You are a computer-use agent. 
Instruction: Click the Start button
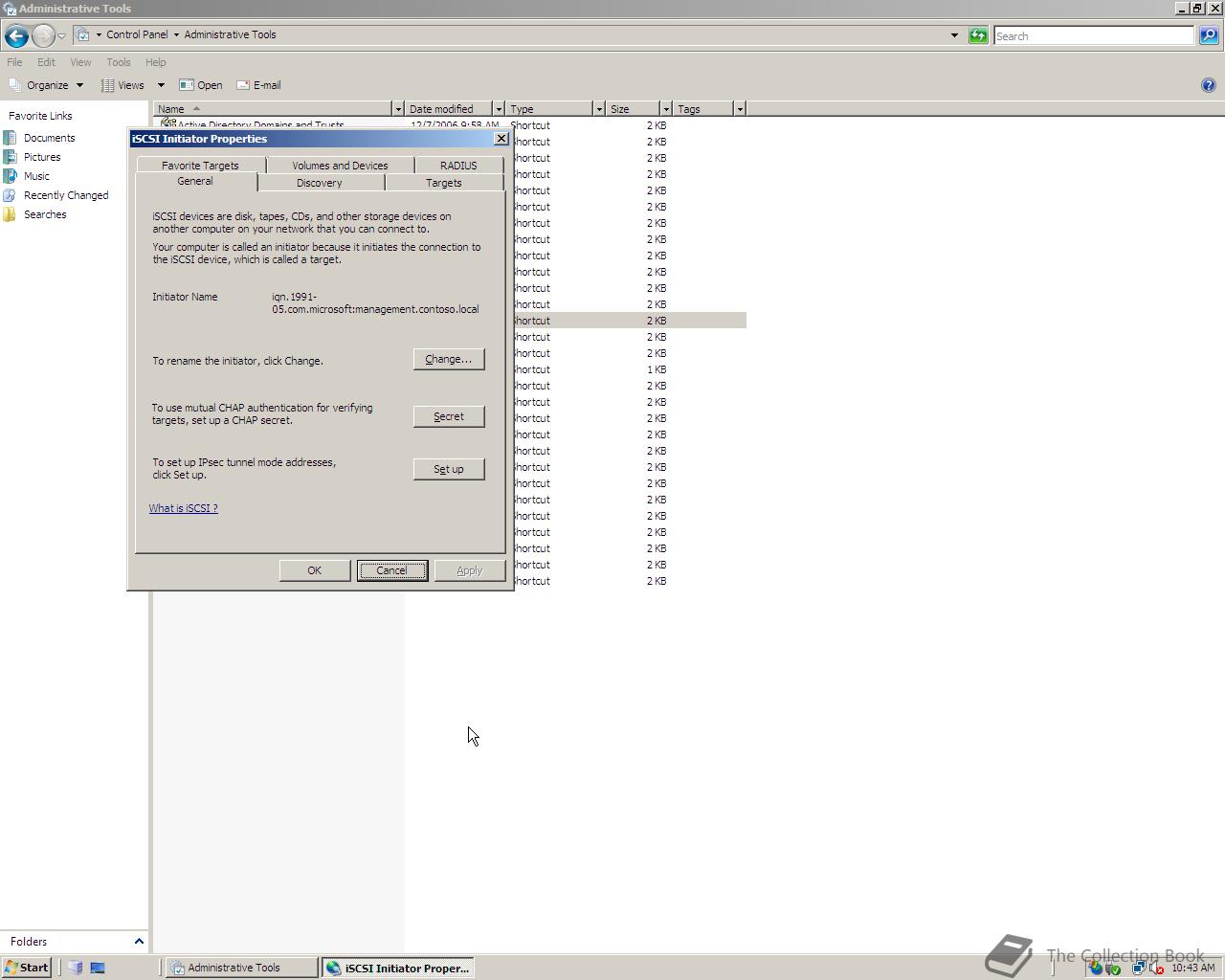point(26,968)
